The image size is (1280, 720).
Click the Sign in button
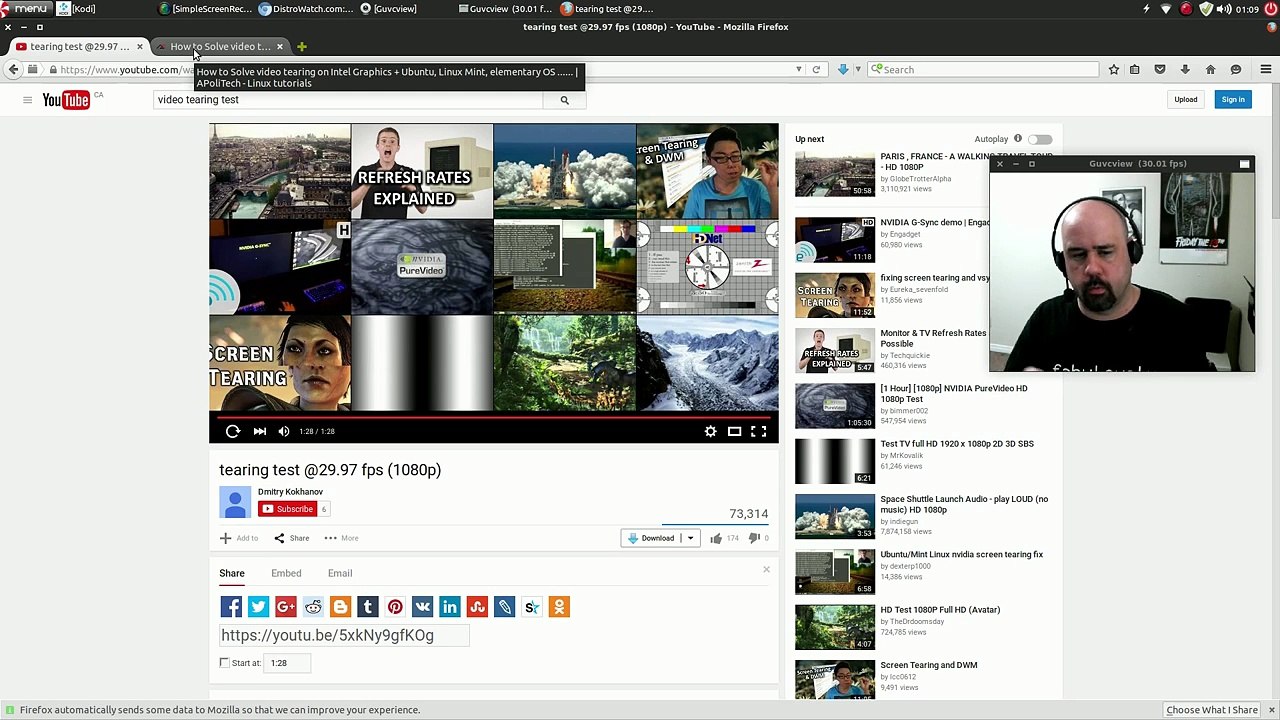(1233, 99)
